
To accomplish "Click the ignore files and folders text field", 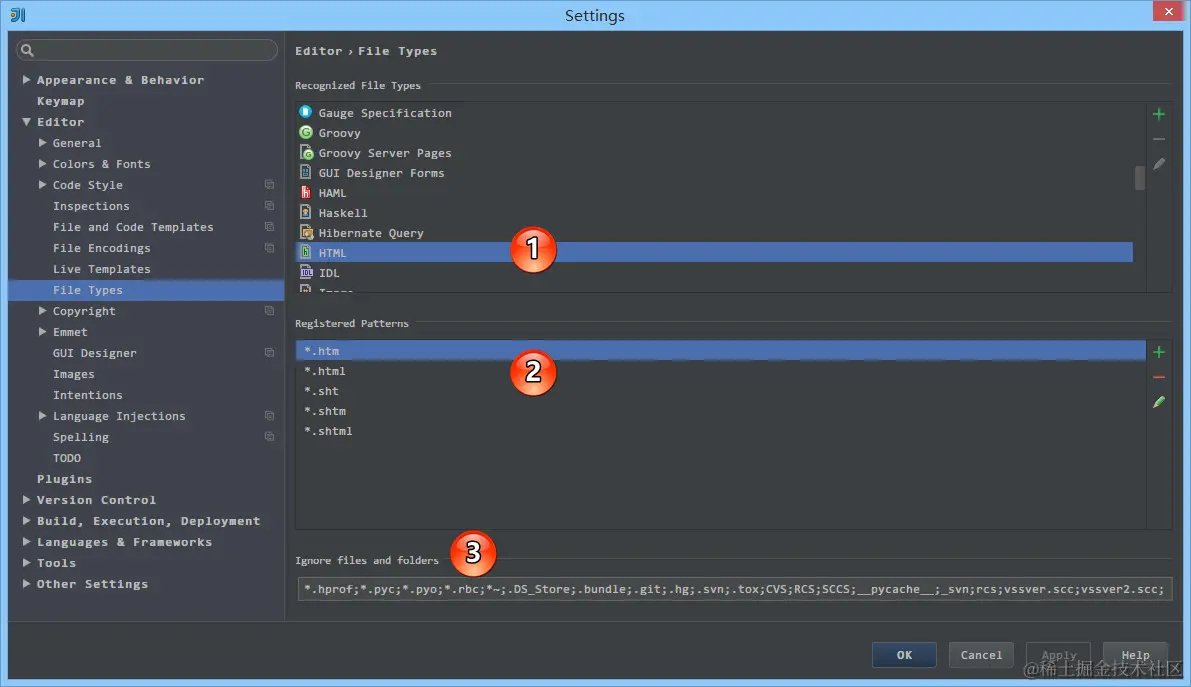I will pyautogui.click(x=700, y=589).
